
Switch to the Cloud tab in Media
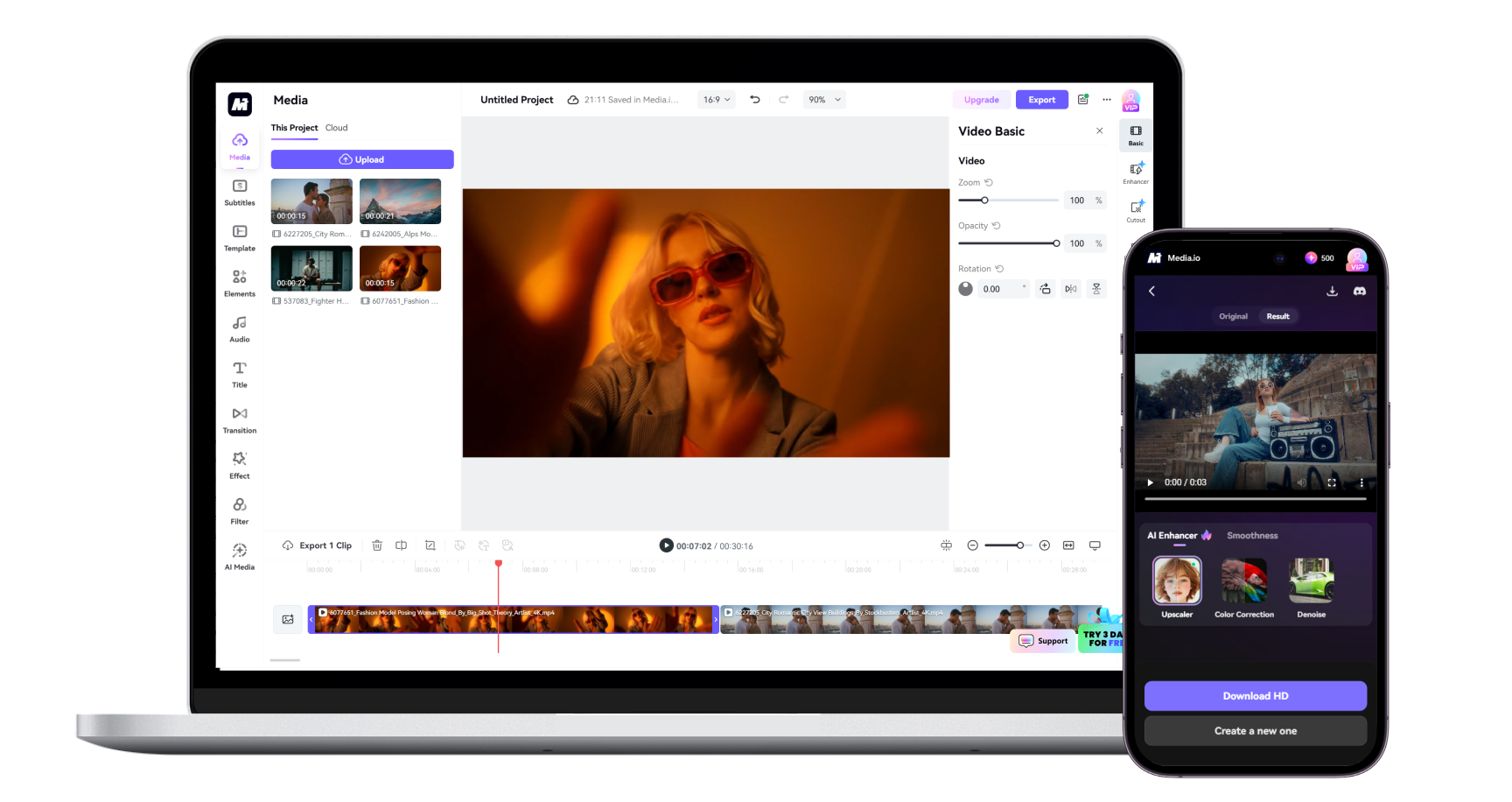[x=336, y=128]
